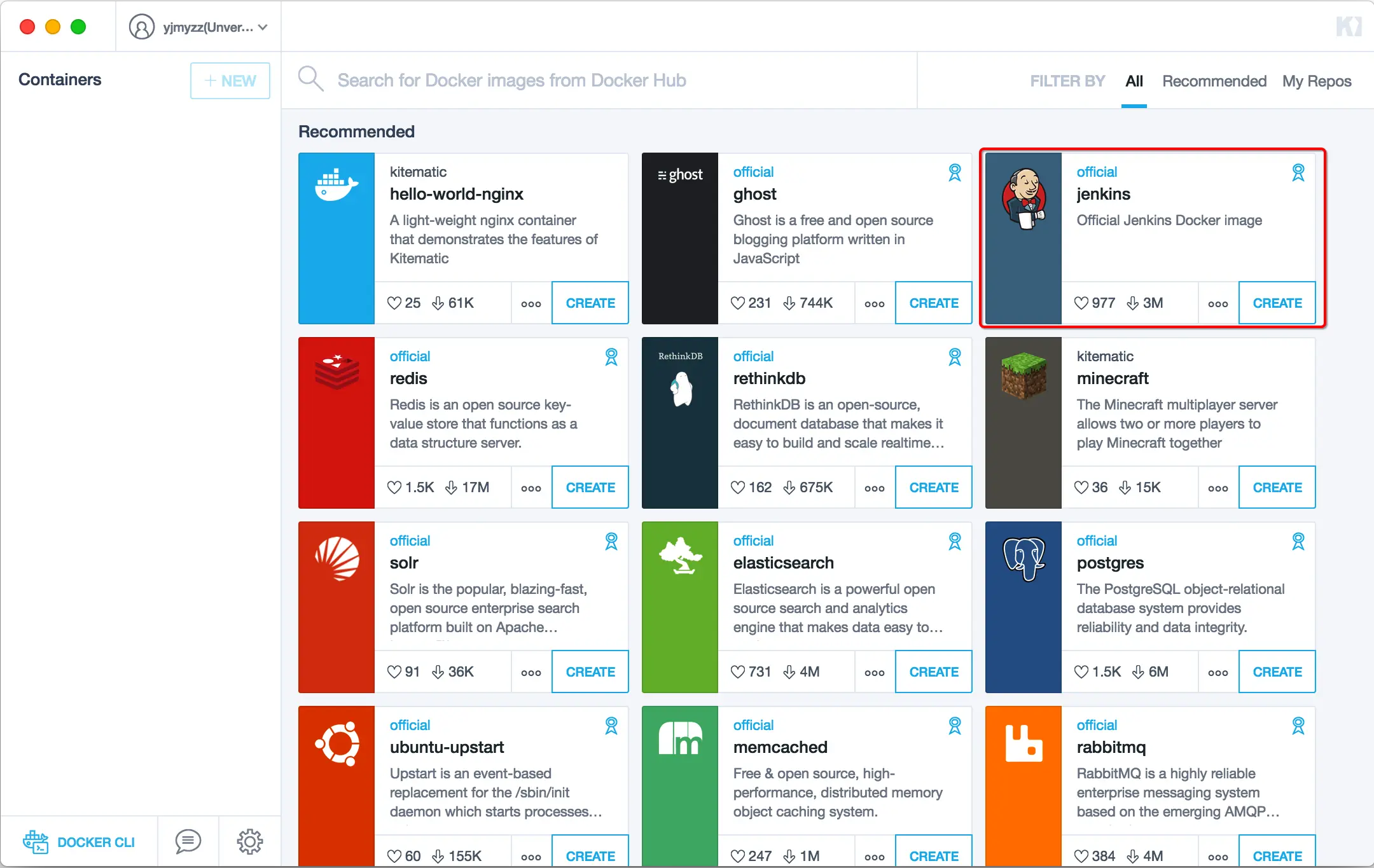Image resolution: width=1374 pixels, height=868 pixels.
Task: Open the settings gear icon
Action: point(249,841)
